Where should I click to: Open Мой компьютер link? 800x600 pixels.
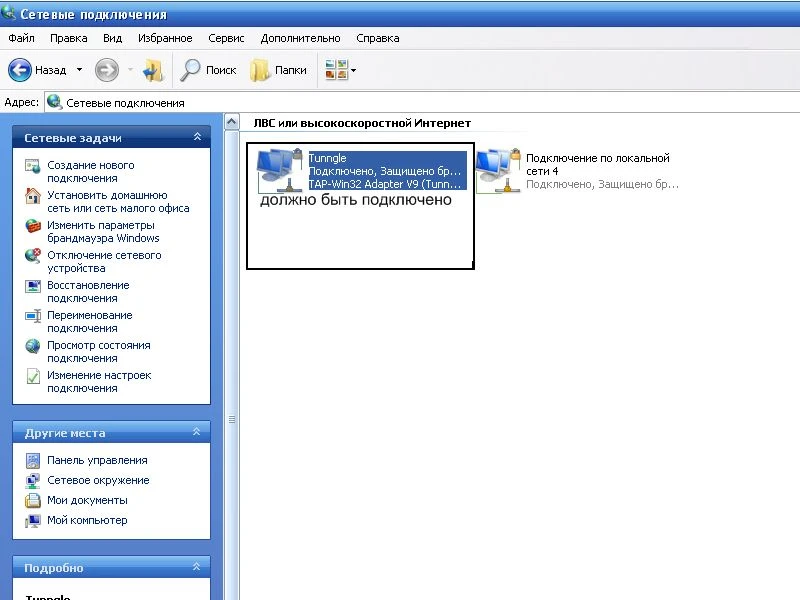pos(87,520)
